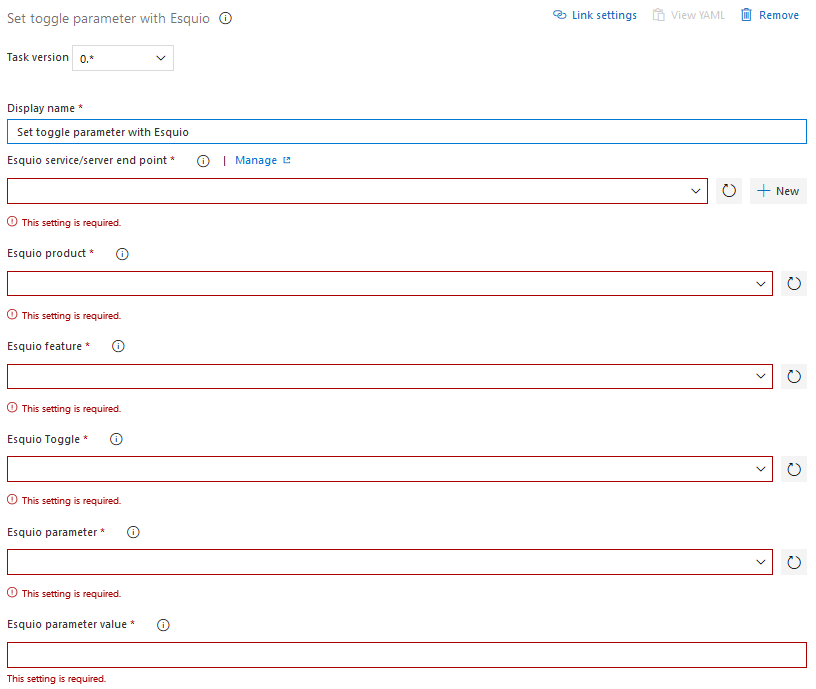
Task: Refresh Esquio parameter list
Action: pyautogui.click(x=794, y=562)
